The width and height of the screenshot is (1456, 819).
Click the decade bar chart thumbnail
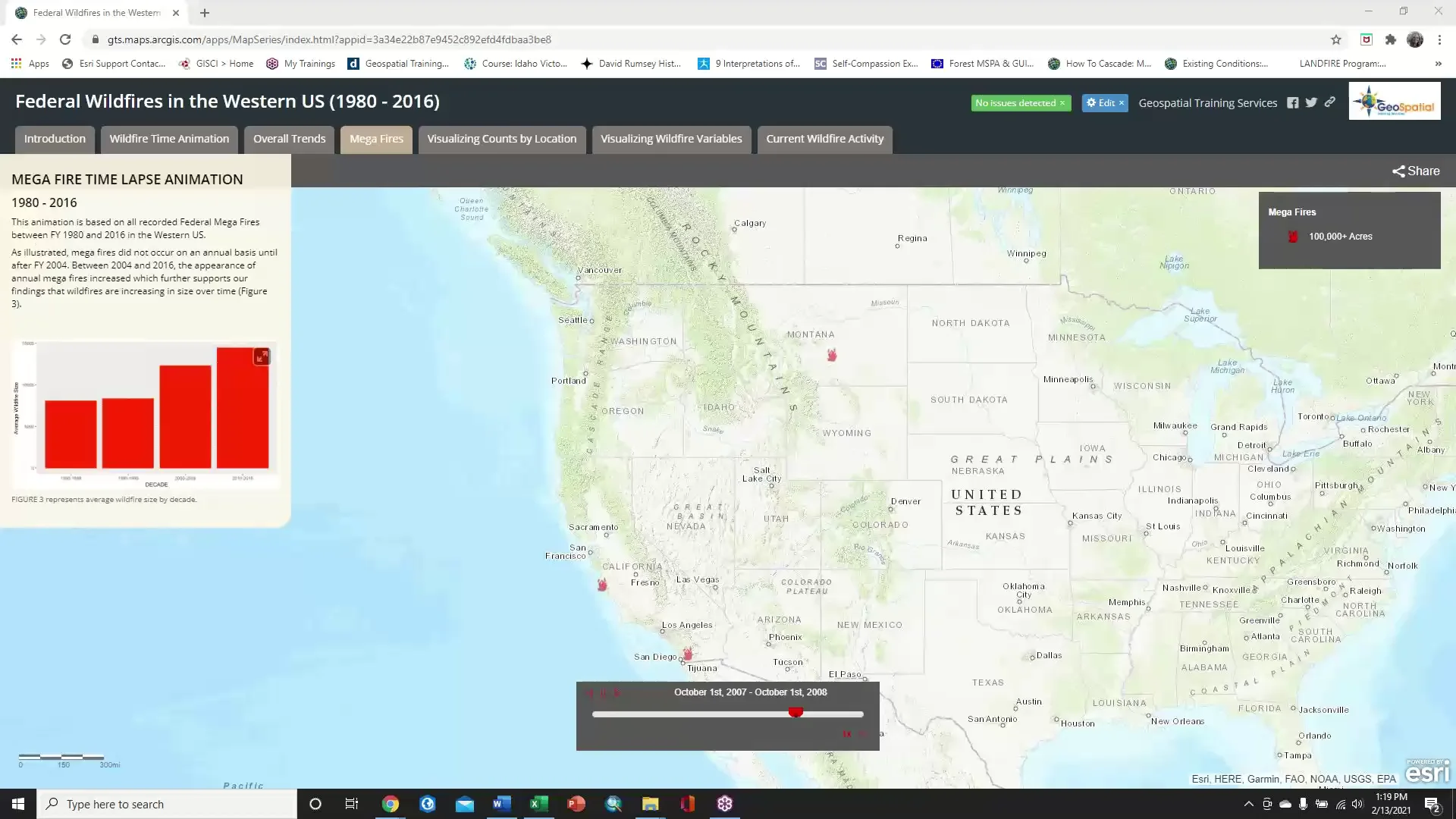coord(145,413)
